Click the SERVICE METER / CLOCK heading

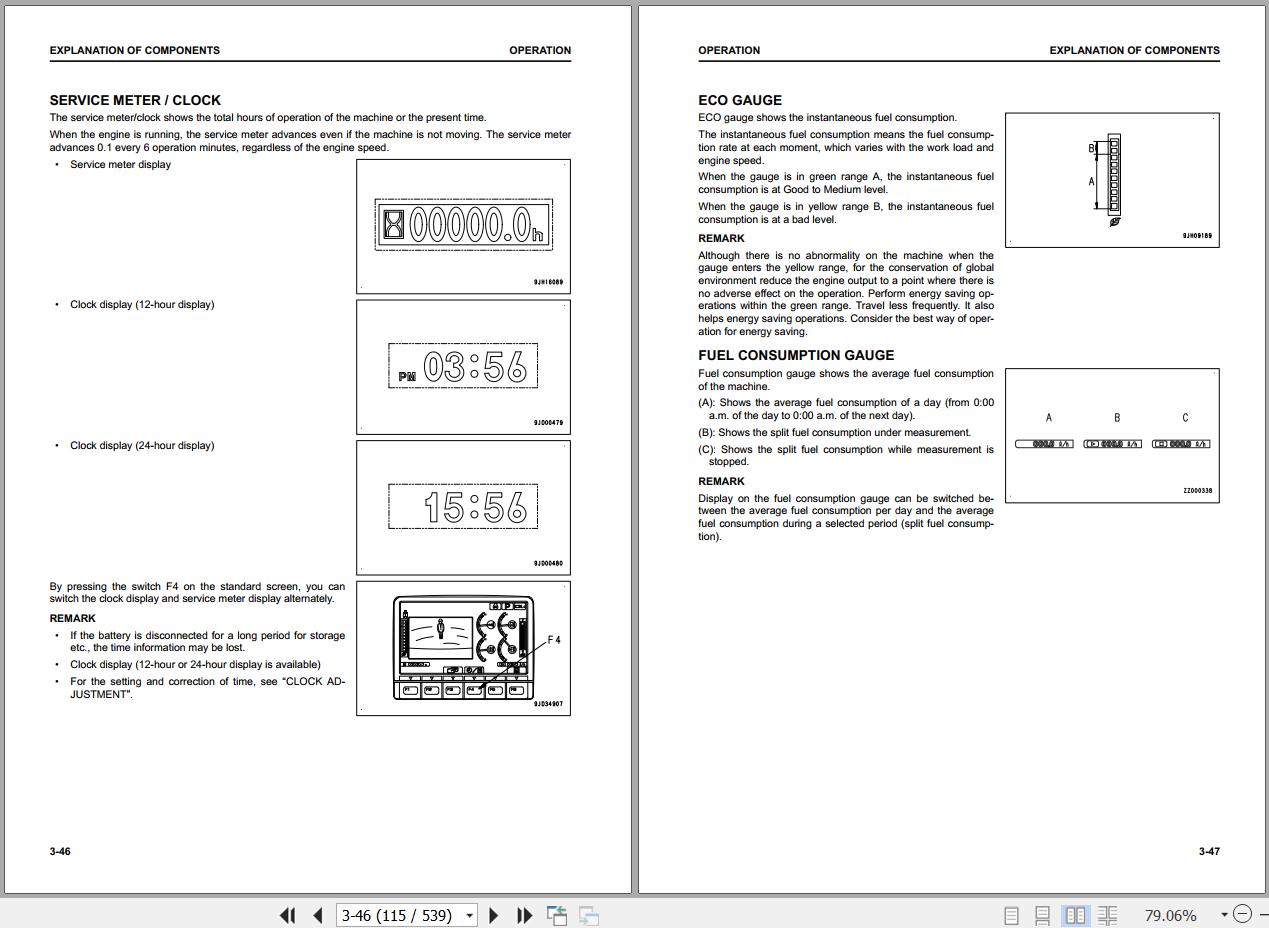135,100
